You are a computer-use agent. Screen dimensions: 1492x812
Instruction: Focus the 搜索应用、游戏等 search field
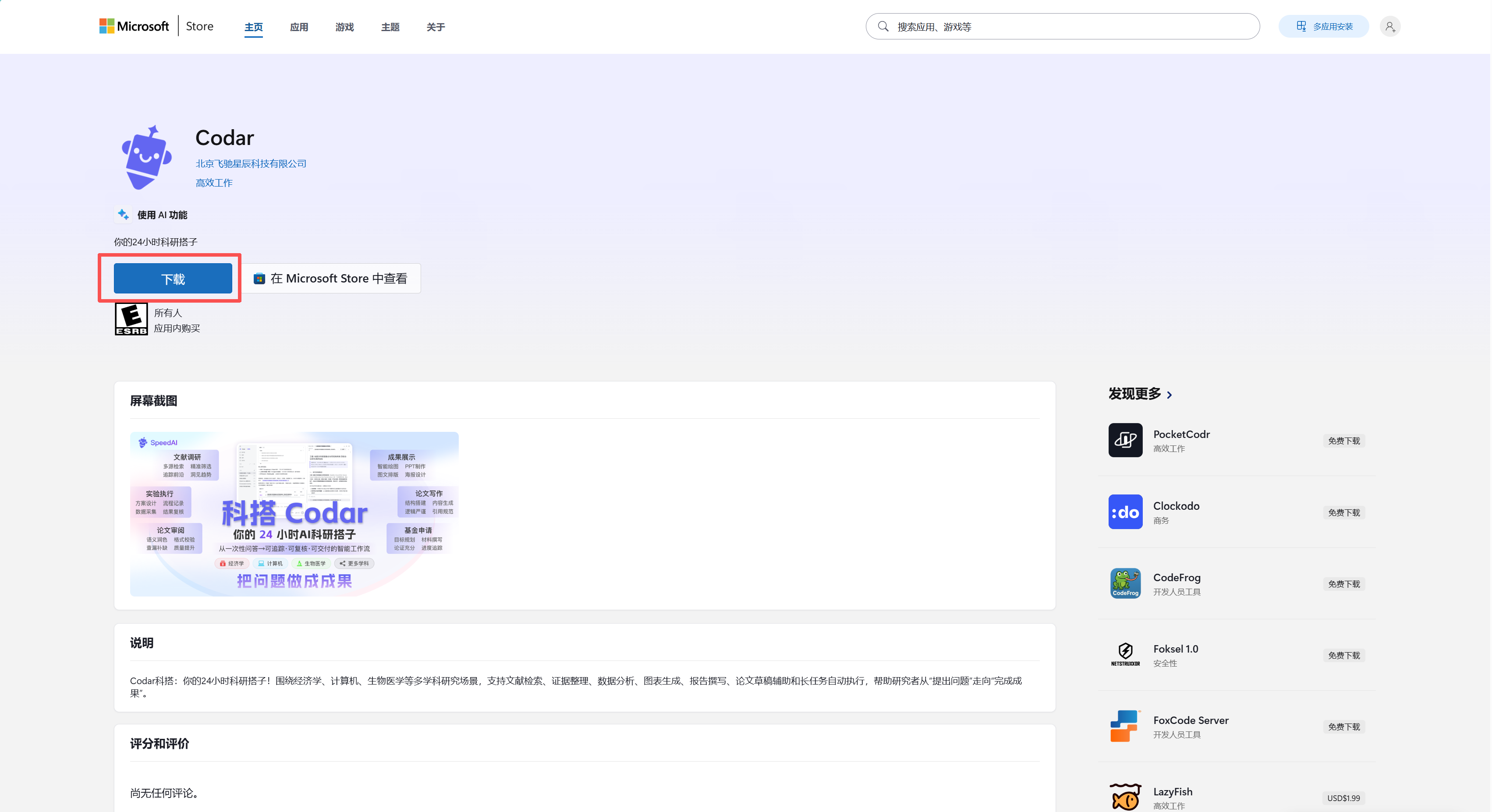(x=1063, y=27)
